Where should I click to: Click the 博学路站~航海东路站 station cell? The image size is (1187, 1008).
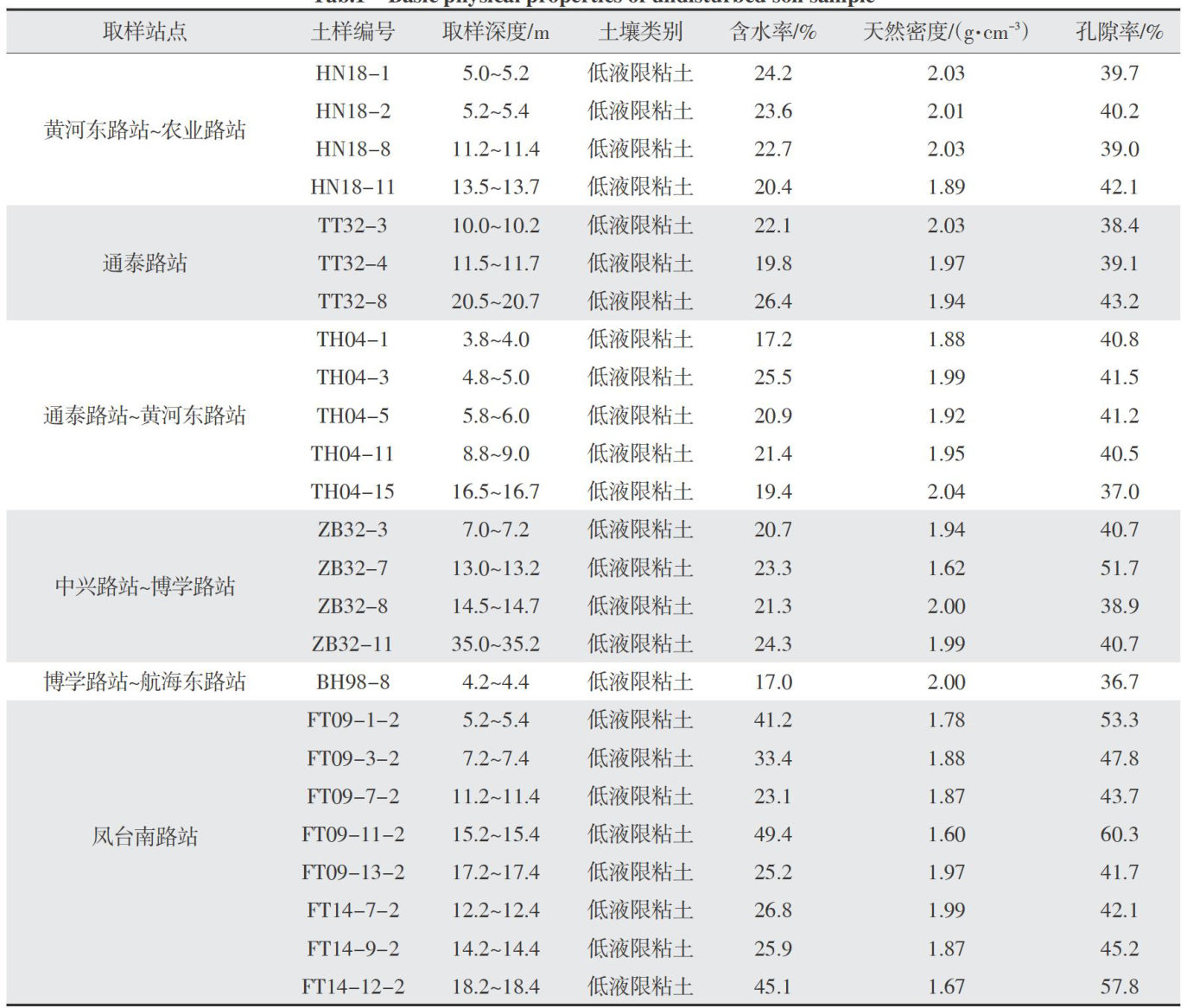point(144,682)
